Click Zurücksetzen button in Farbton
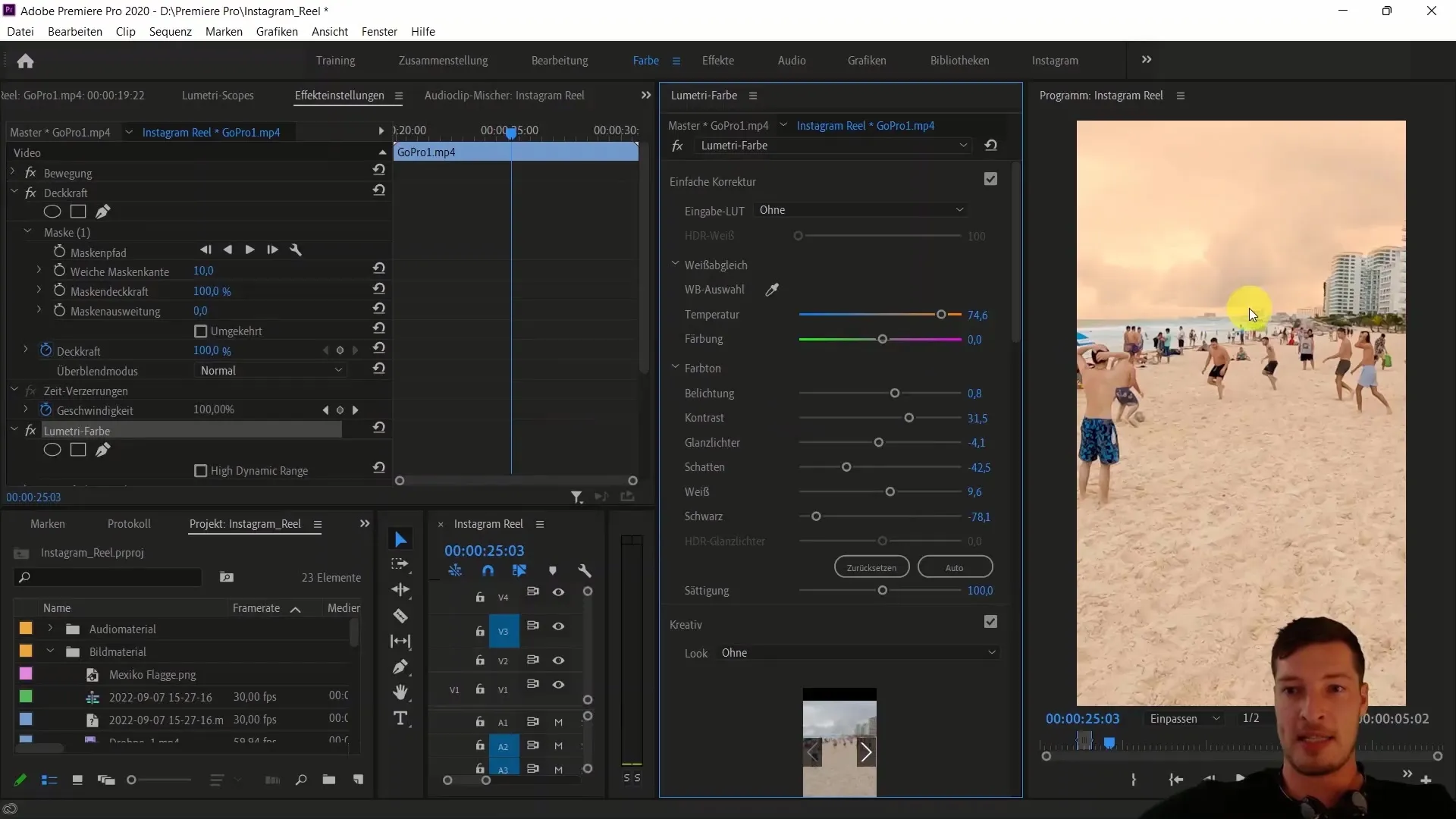Viewport: 1456px width, 819px height. 871,567
